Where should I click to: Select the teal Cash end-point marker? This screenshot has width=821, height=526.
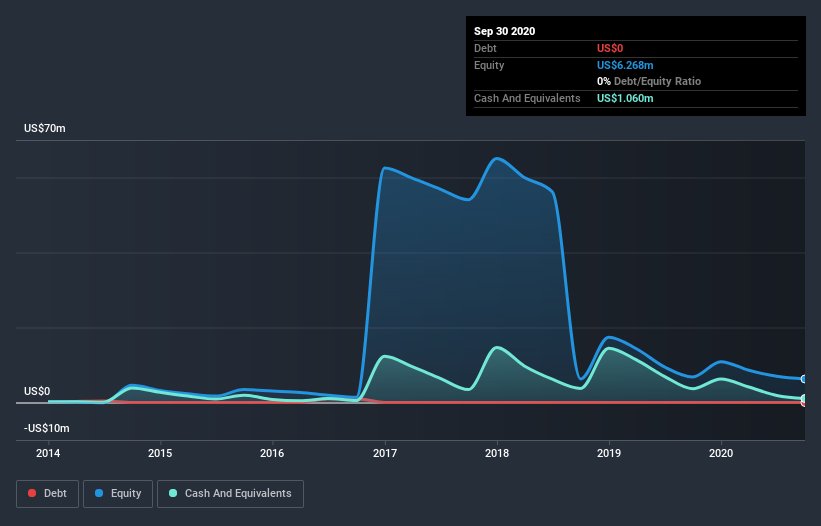pos(804,398)
